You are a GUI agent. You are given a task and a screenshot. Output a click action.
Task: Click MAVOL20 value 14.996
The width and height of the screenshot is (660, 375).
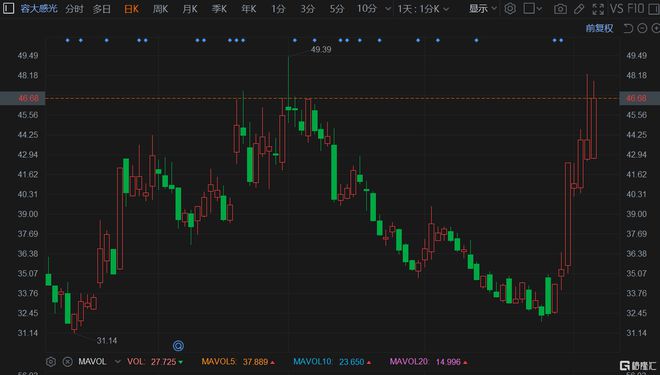[x=448, y=362]
